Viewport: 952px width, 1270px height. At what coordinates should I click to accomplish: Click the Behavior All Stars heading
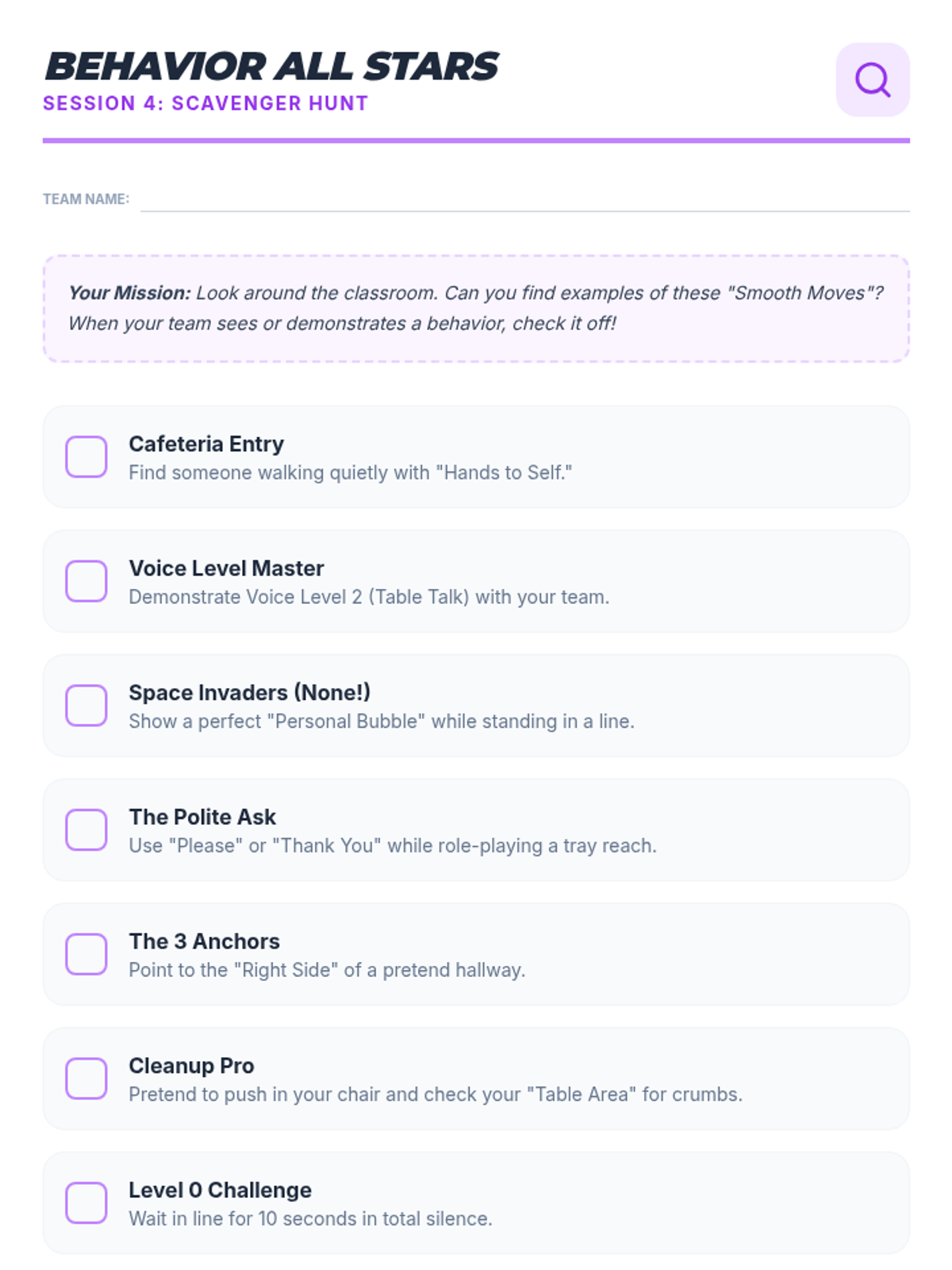pyautogui.click(x=271, y=66)
